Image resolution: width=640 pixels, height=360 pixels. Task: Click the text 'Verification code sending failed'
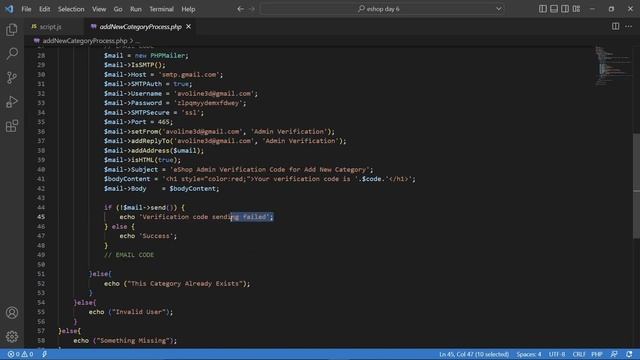tap(206, 217)
